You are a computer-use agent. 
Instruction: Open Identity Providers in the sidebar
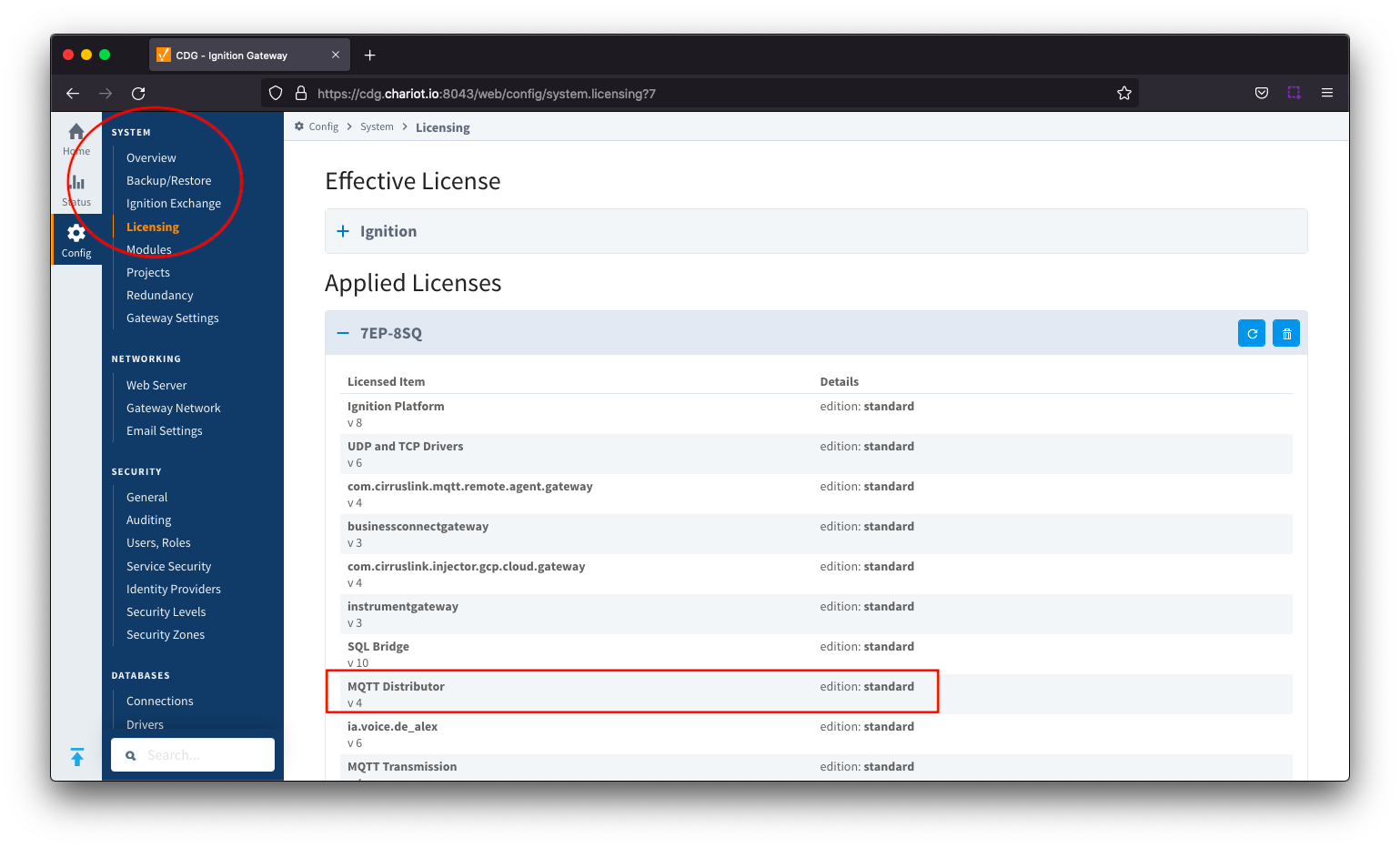click(174, 589)
